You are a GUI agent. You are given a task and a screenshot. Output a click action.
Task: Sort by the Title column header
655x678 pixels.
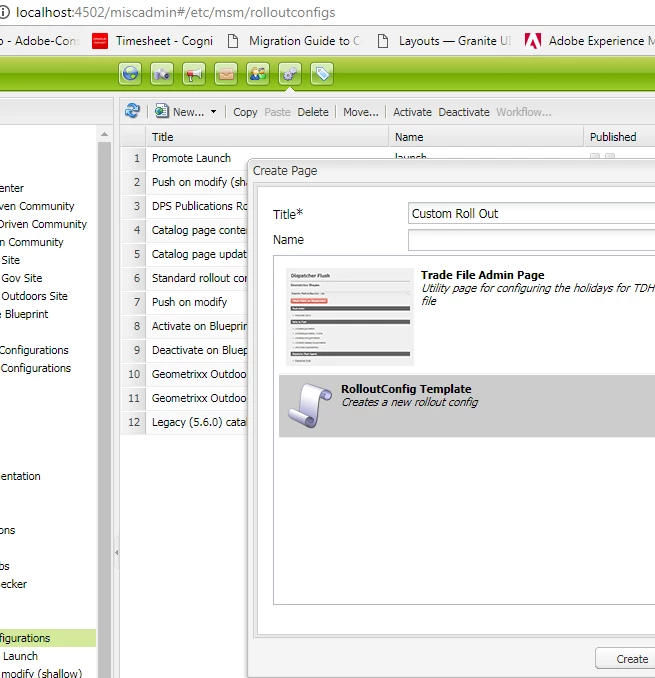point(267,137)
